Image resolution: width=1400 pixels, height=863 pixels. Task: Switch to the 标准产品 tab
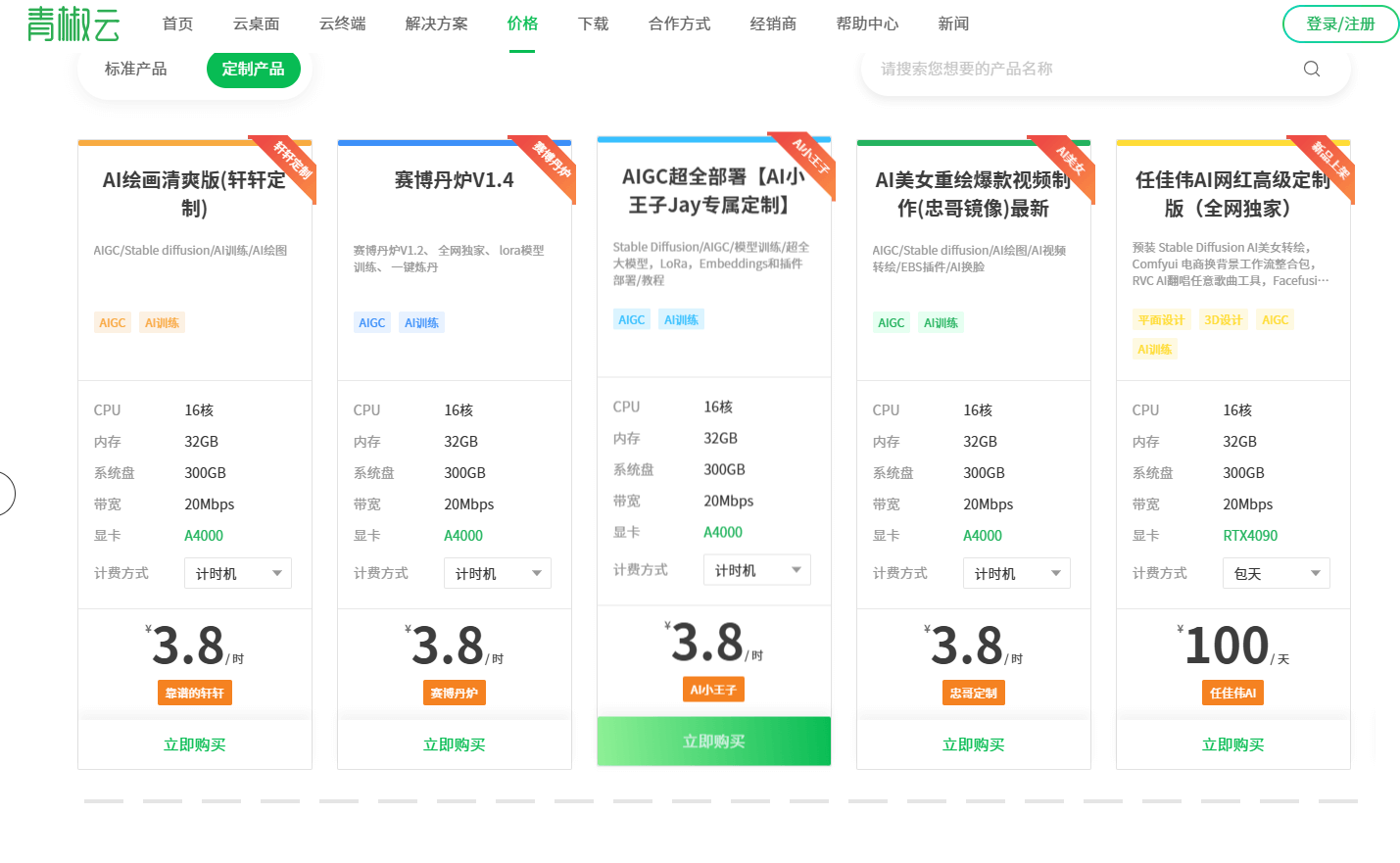pyautogui.click(x=135, y=69)
